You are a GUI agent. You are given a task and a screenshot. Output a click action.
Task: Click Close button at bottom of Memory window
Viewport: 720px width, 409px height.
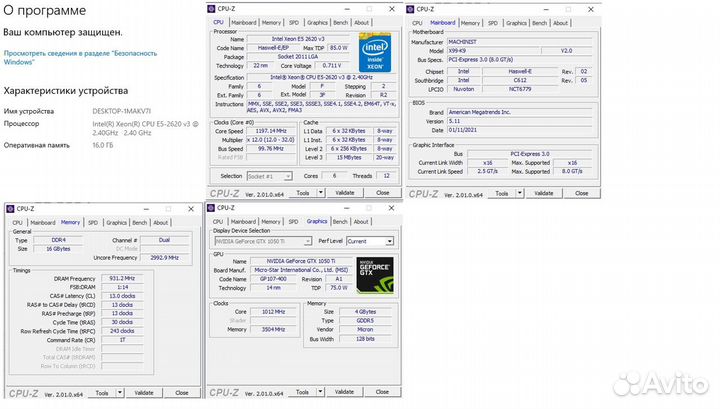pos(182,393)
